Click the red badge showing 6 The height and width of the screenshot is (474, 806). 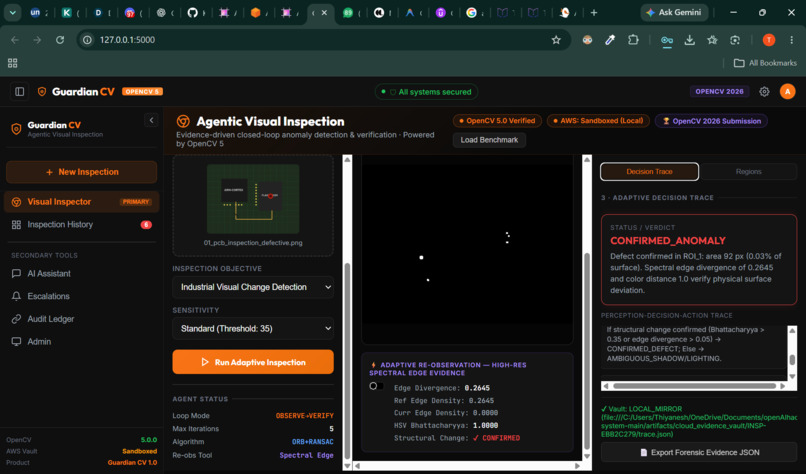[146, 225]
